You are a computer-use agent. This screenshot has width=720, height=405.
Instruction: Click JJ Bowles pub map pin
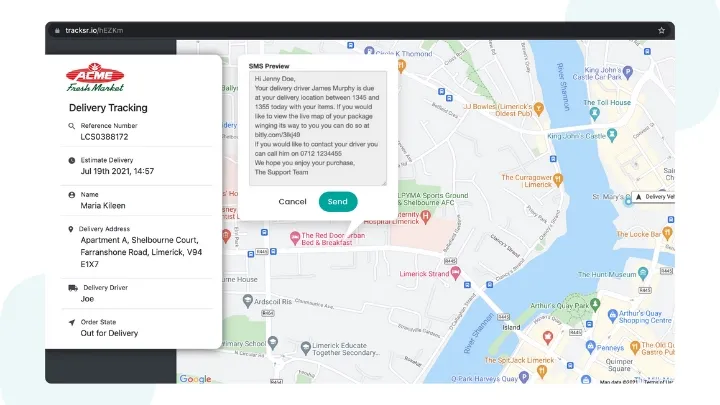tap(539, 109)
